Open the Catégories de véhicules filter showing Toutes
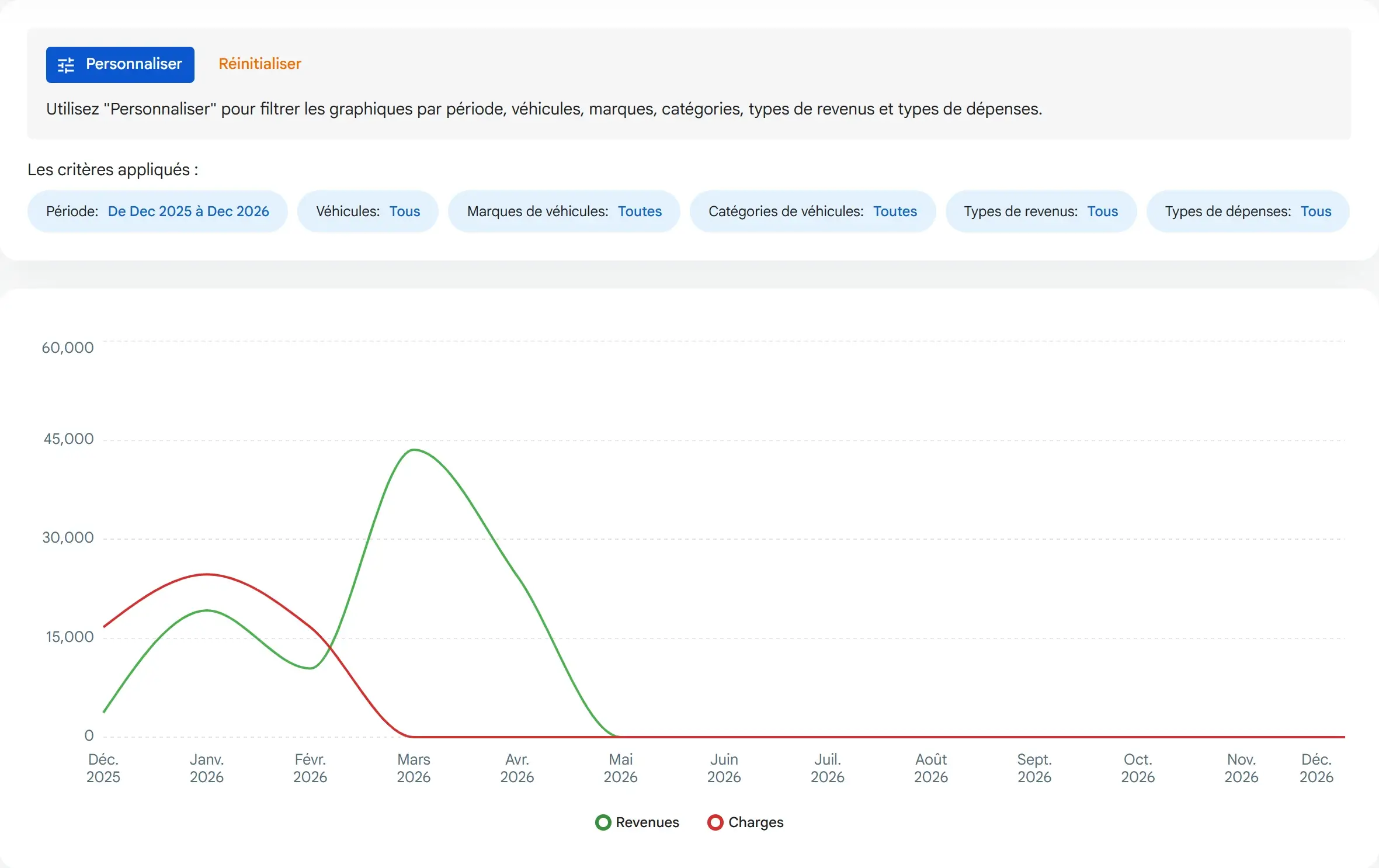The image size is (1379, 868). [812, 211]
